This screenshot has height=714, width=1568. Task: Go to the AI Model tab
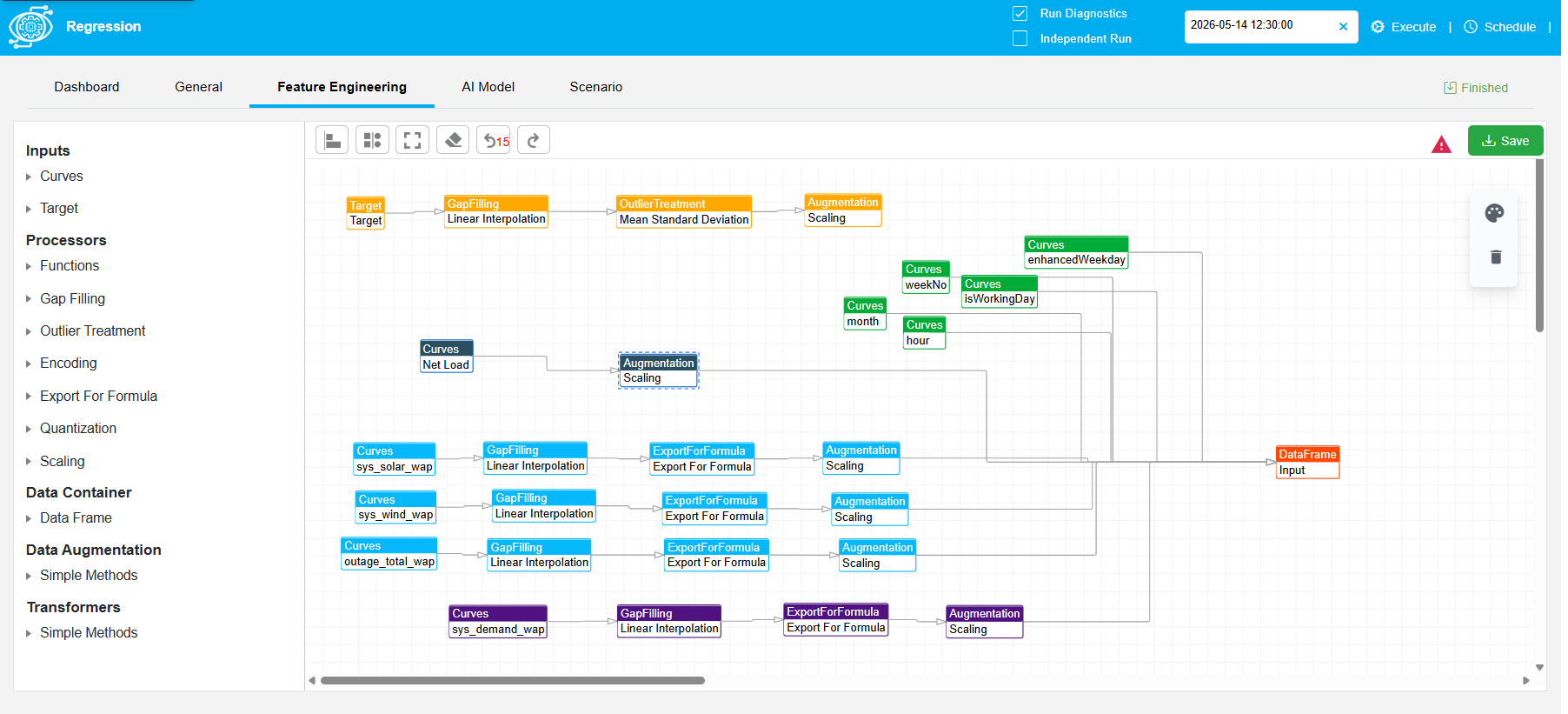click(x=488, y=87)
